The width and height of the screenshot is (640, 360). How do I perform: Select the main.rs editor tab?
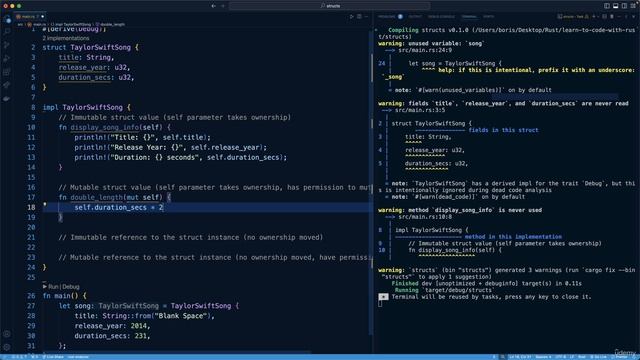(x=30, y=17)
